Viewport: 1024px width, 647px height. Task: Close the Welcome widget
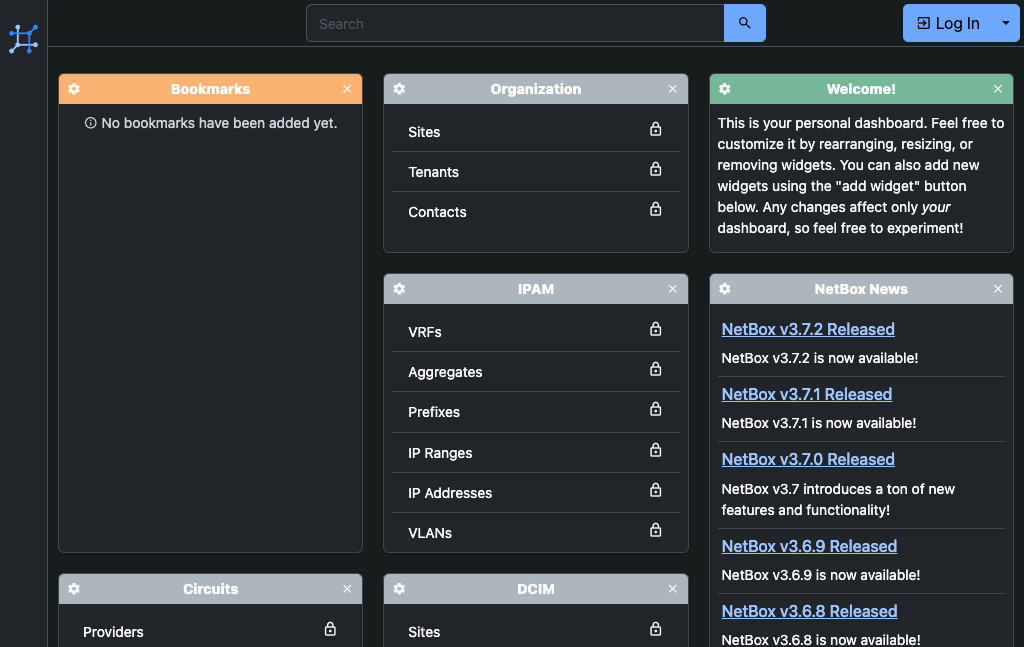[x=998, y=89]
